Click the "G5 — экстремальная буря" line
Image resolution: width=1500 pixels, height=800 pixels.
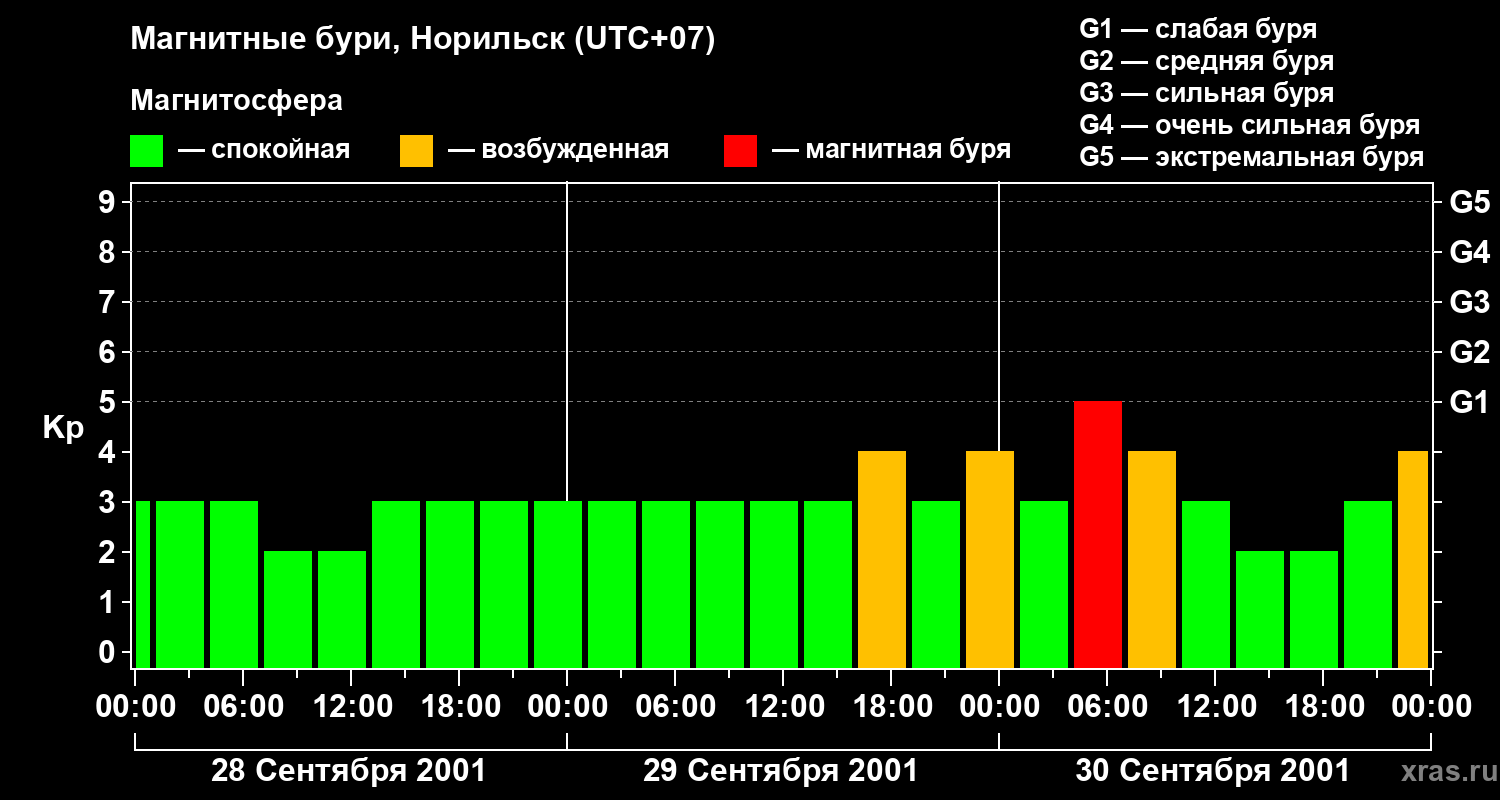pos(1252,157)
